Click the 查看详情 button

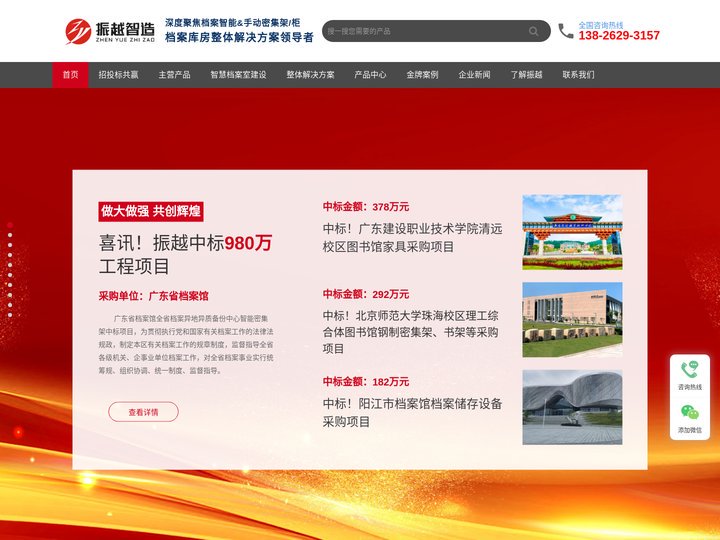(x=143, y=412)
